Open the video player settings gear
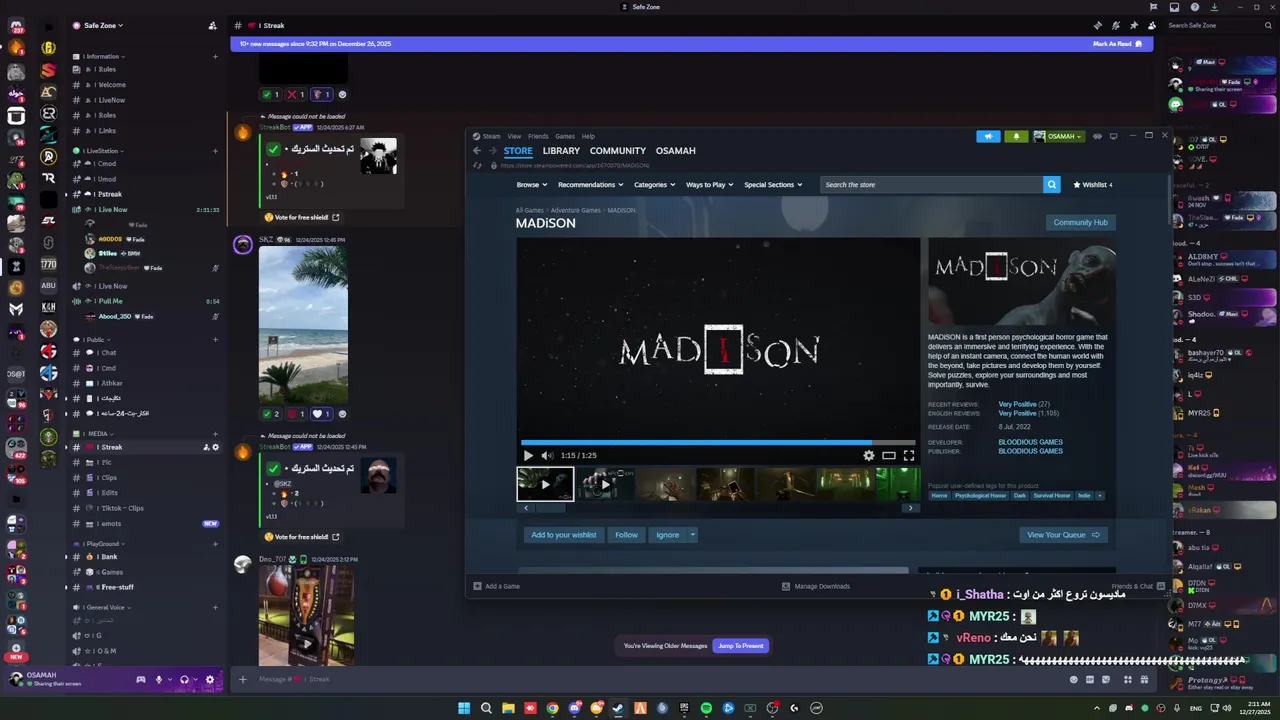This screenshot has height=720, width=1280. (869, 455)
